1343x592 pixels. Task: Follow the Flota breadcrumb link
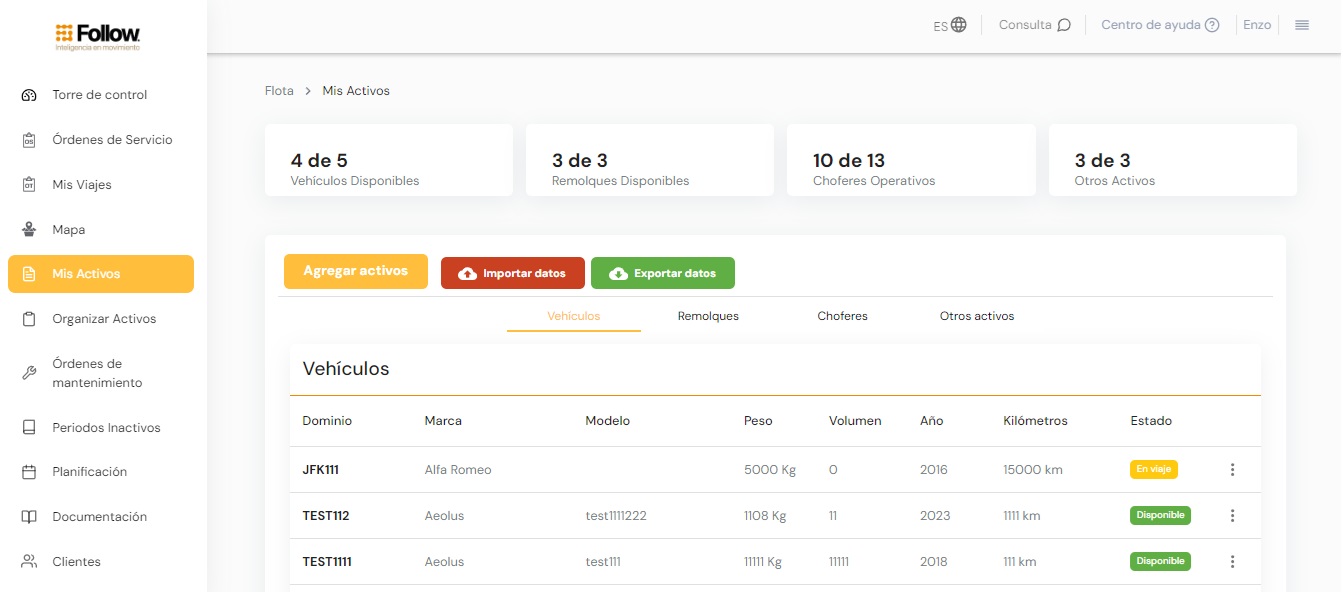(x=279, y=91)
